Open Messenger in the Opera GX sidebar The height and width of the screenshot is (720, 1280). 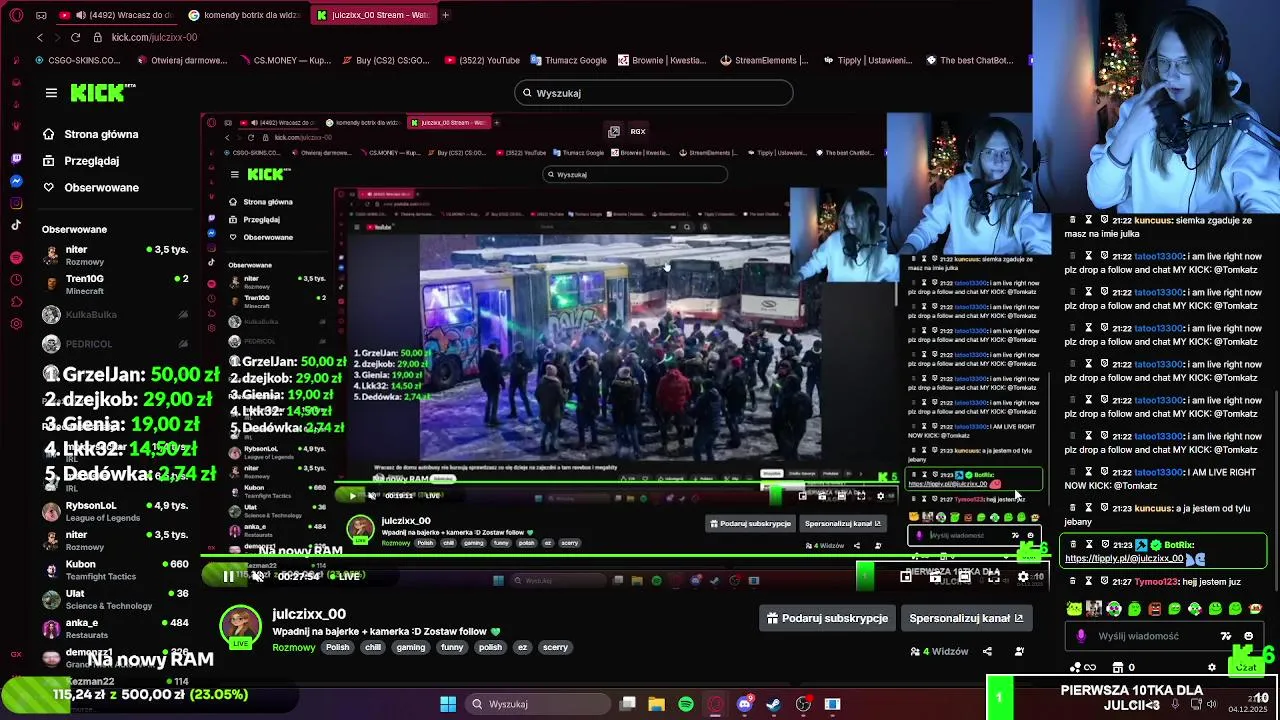coord(16,181)
